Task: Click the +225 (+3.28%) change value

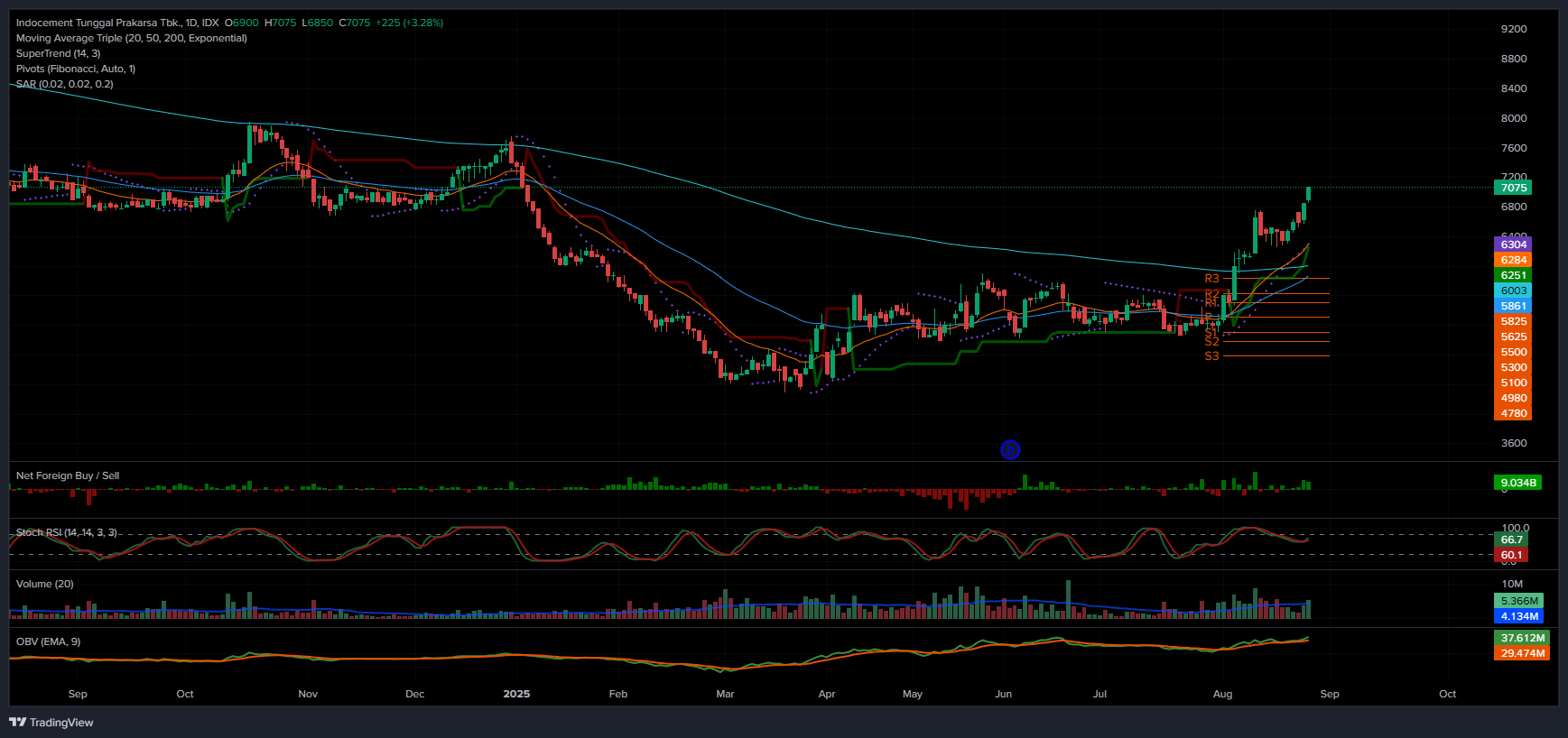Action: [410, 23]
